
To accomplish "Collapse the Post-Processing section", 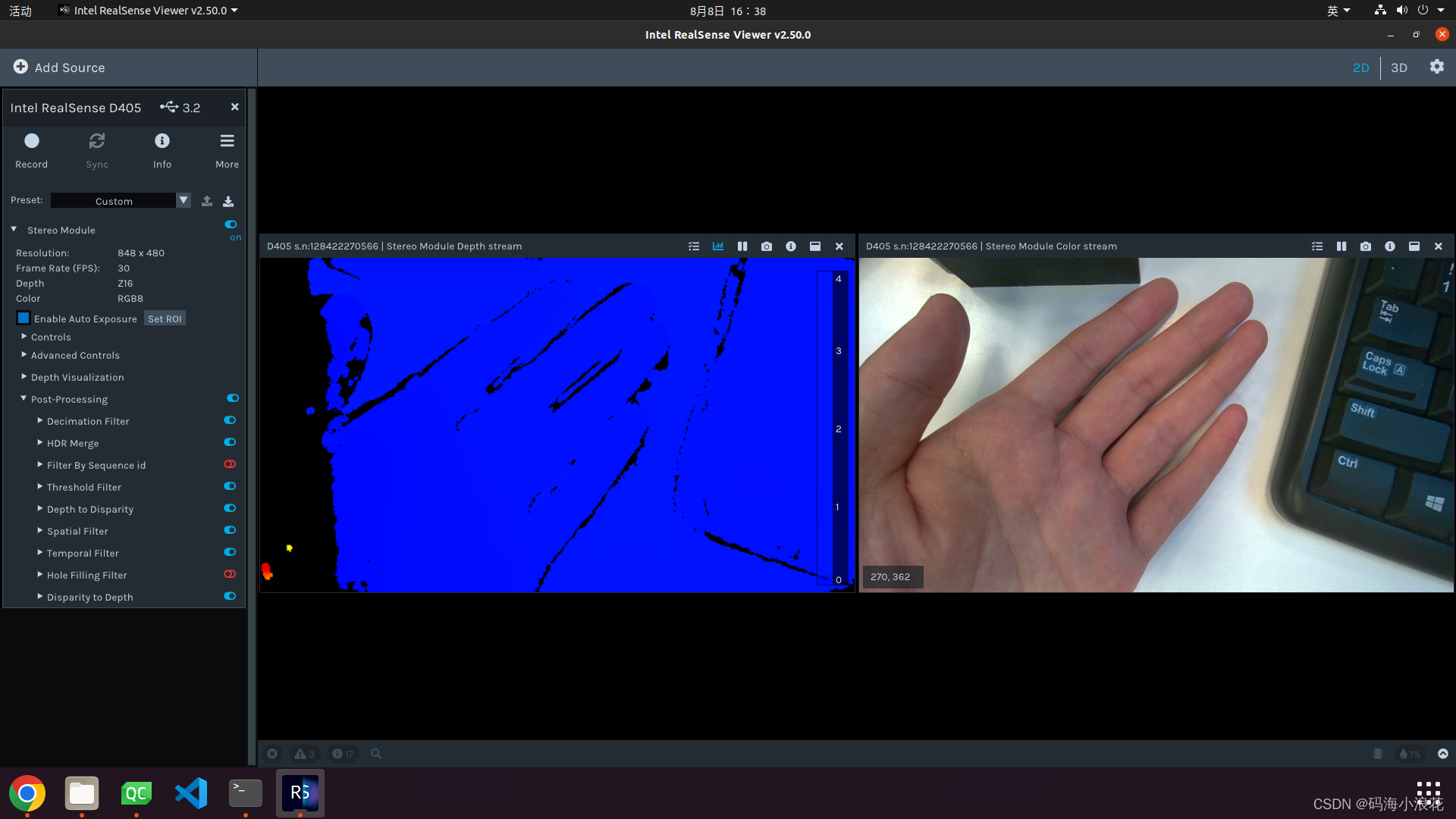I will tap(24, 398).
